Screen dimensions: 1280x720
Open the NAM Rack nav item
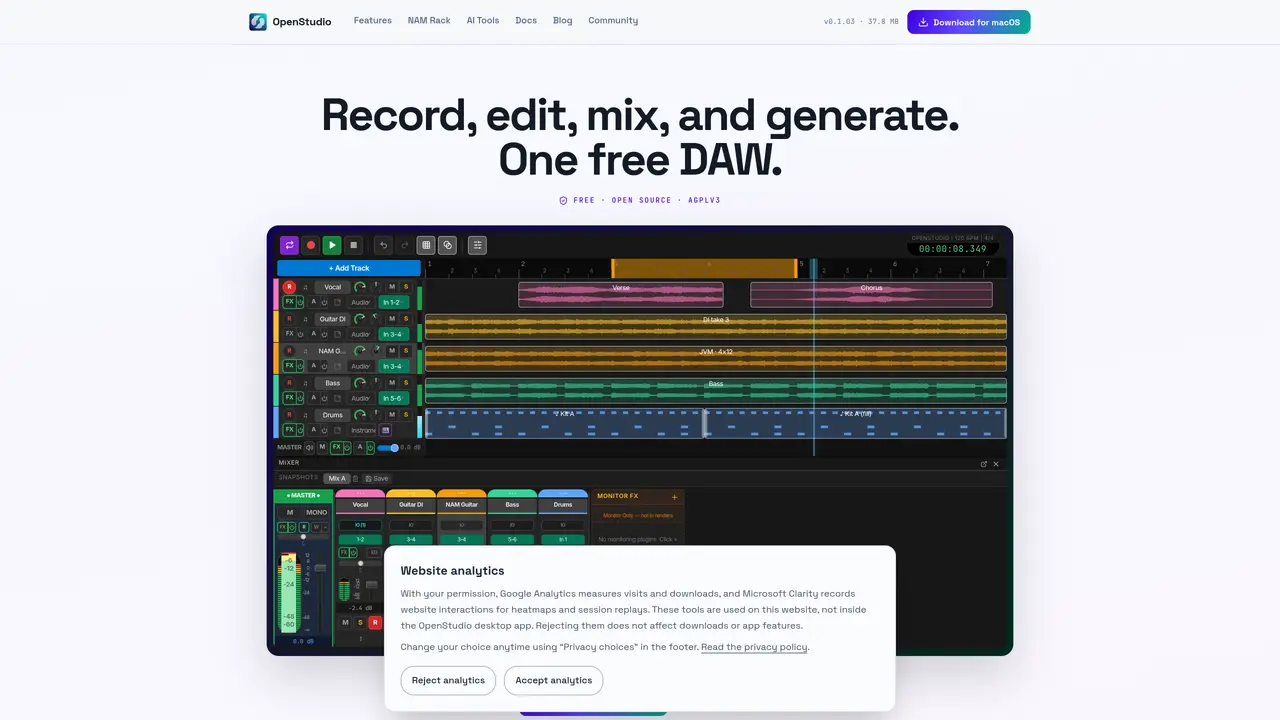pyautogui.click(x=429, y=21)
